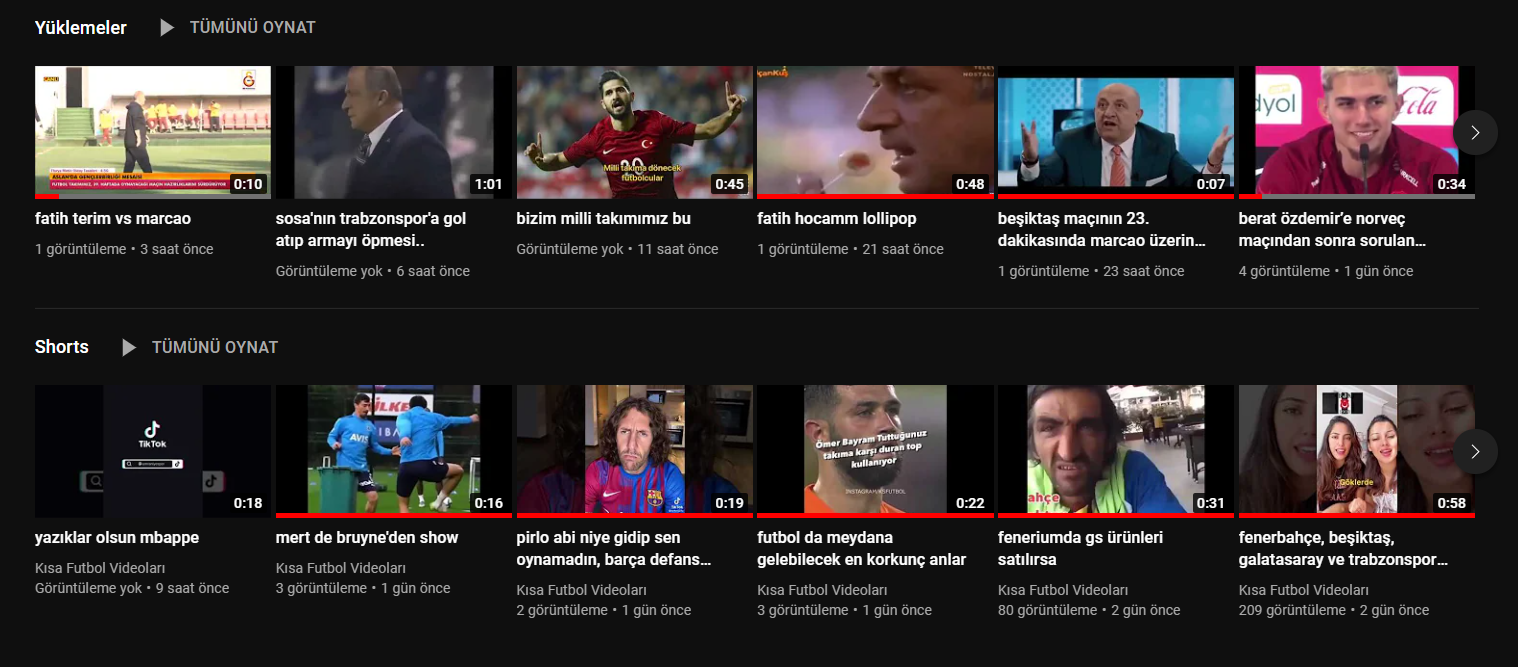Click '80 görüntüleme • 2 gün önce' text

point(1089,610)
